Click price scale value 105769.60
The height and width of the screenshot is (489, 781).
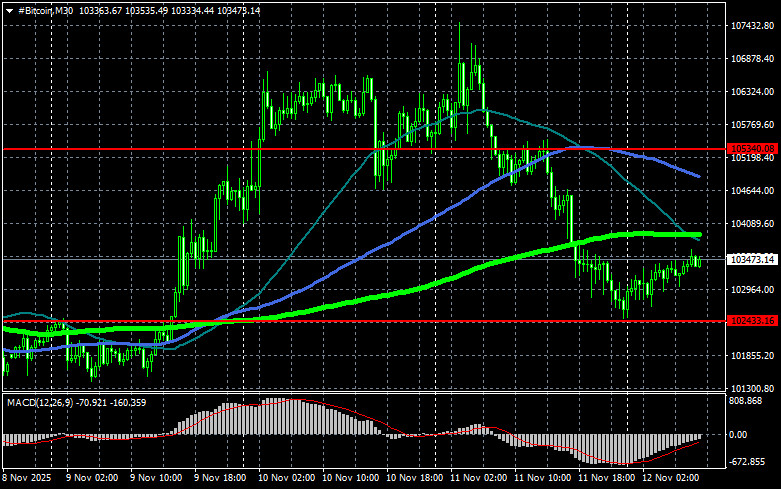pyautogui.click(x=752, y=124)
